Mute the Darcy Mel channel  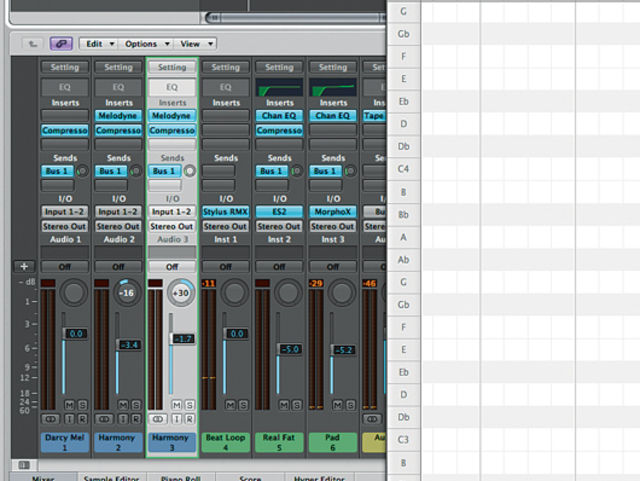coord(69,405)
